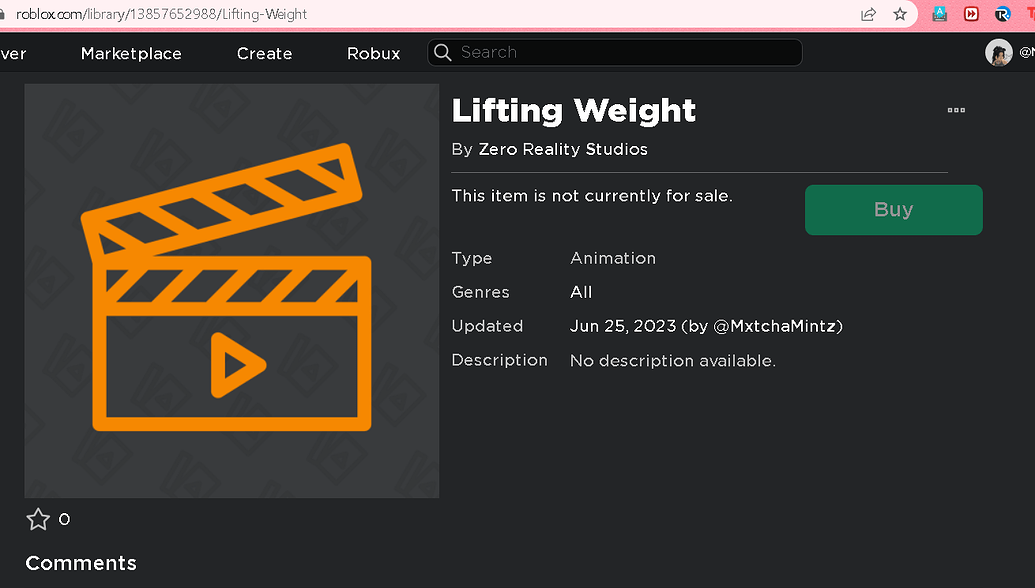This screenshot has width=1035, height=588.
Task: Open the Marketplace menu item
Action: click(x=130, y=53)
